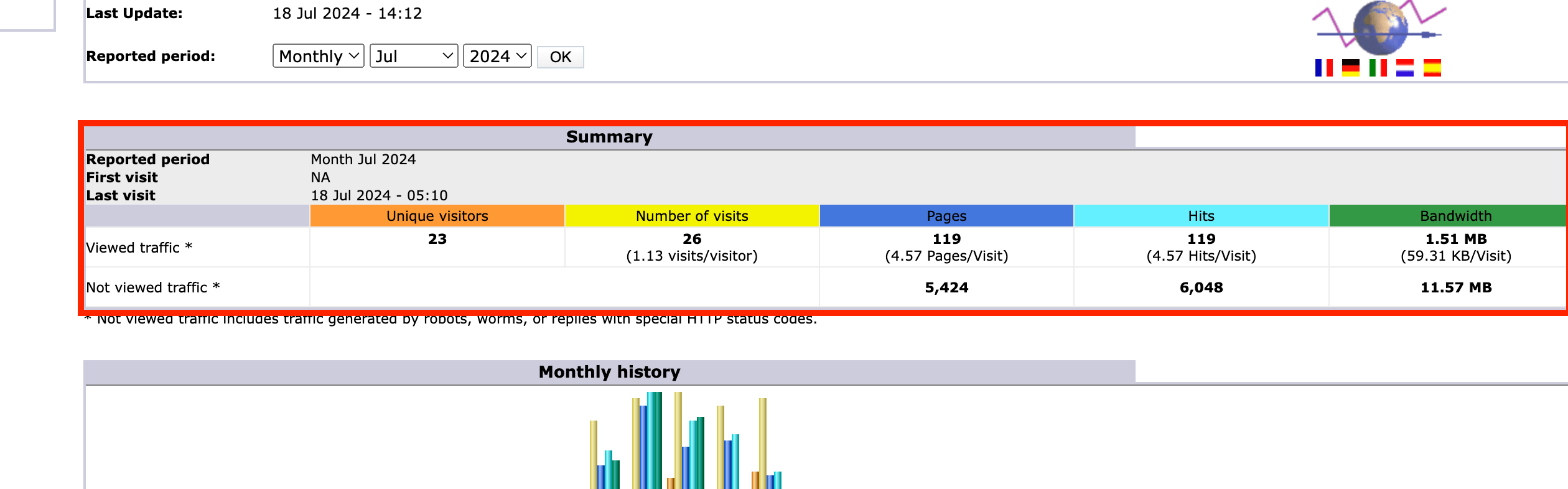The height and width of the screenshot is (489, 1568).
Task: Choose the Dutch flag language icon
Action: (1405, 68)
